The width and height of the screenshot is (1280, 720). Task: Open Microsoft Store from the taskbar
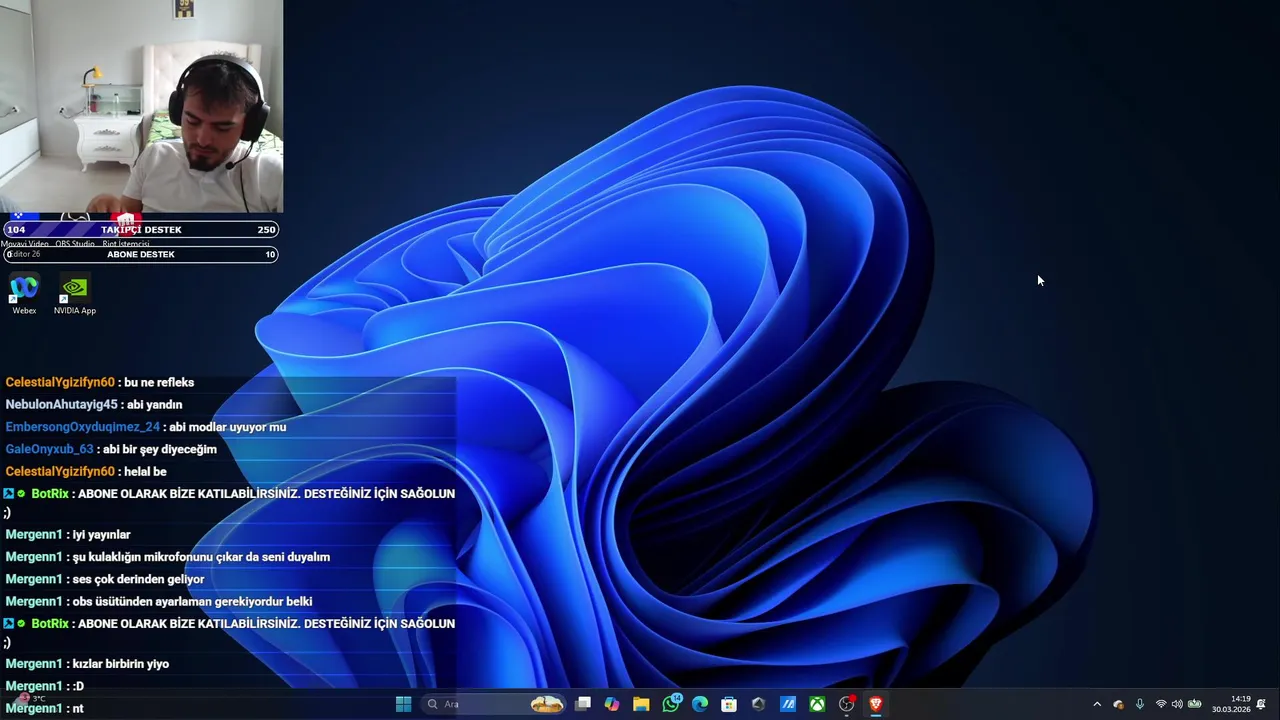(x=729, y=704)
